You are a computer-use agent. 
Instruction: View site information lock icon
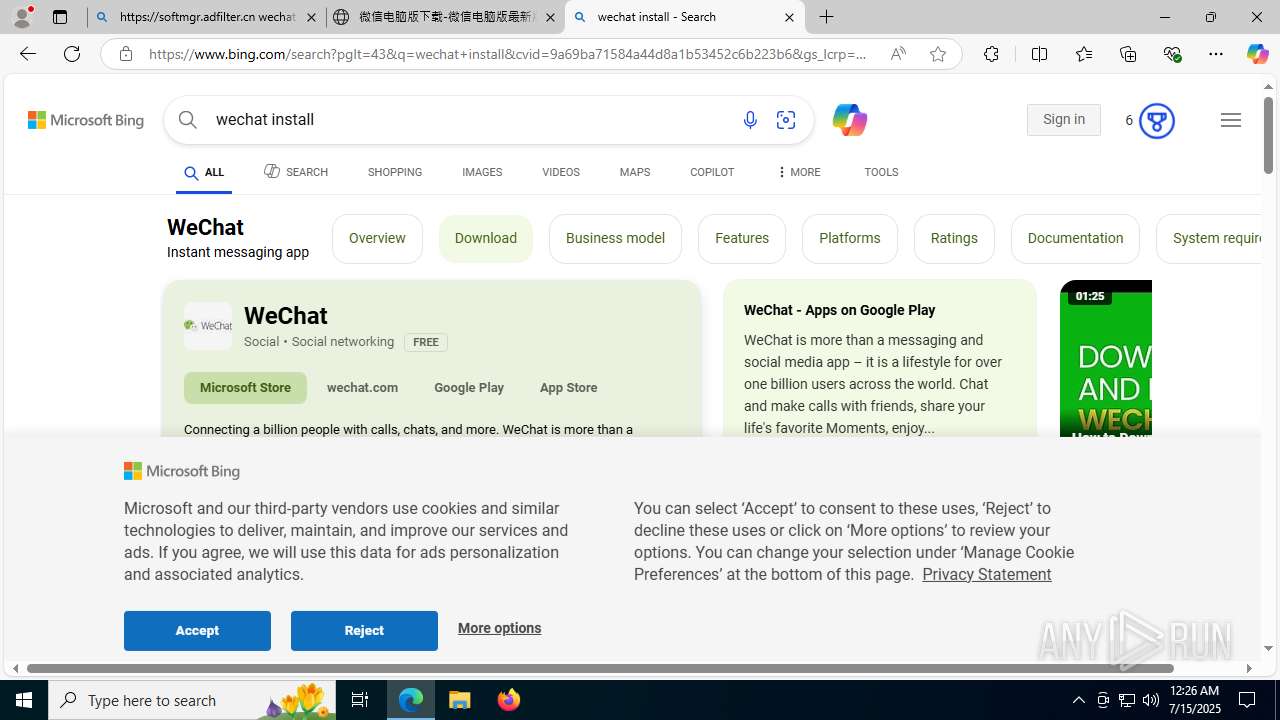126,54
